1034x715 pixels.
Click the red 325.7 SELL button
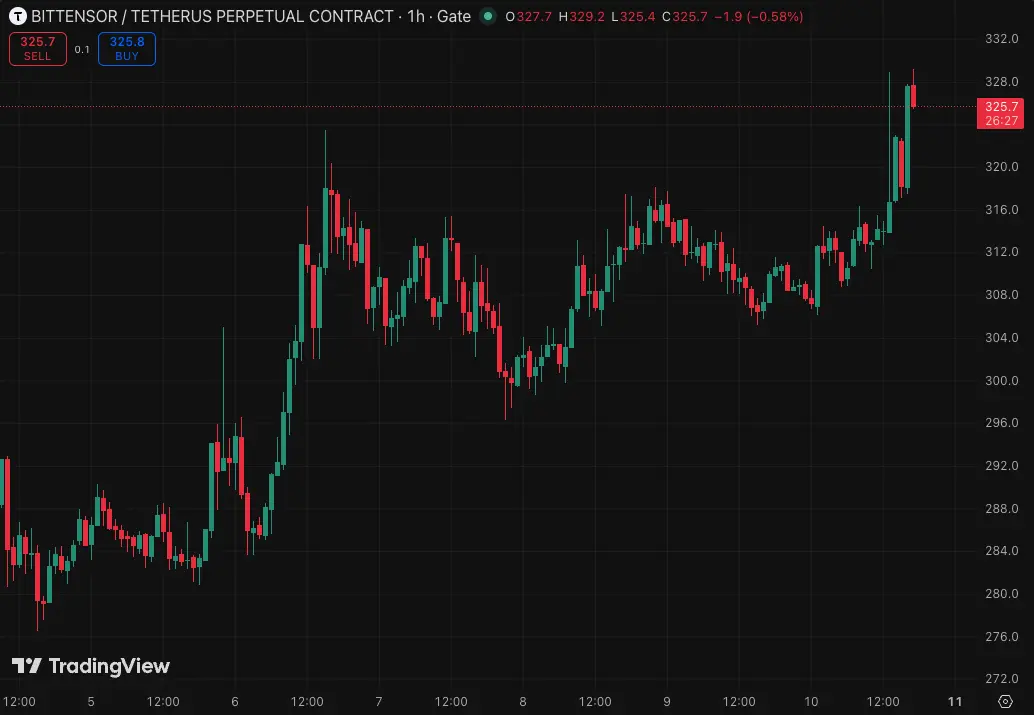38,49
